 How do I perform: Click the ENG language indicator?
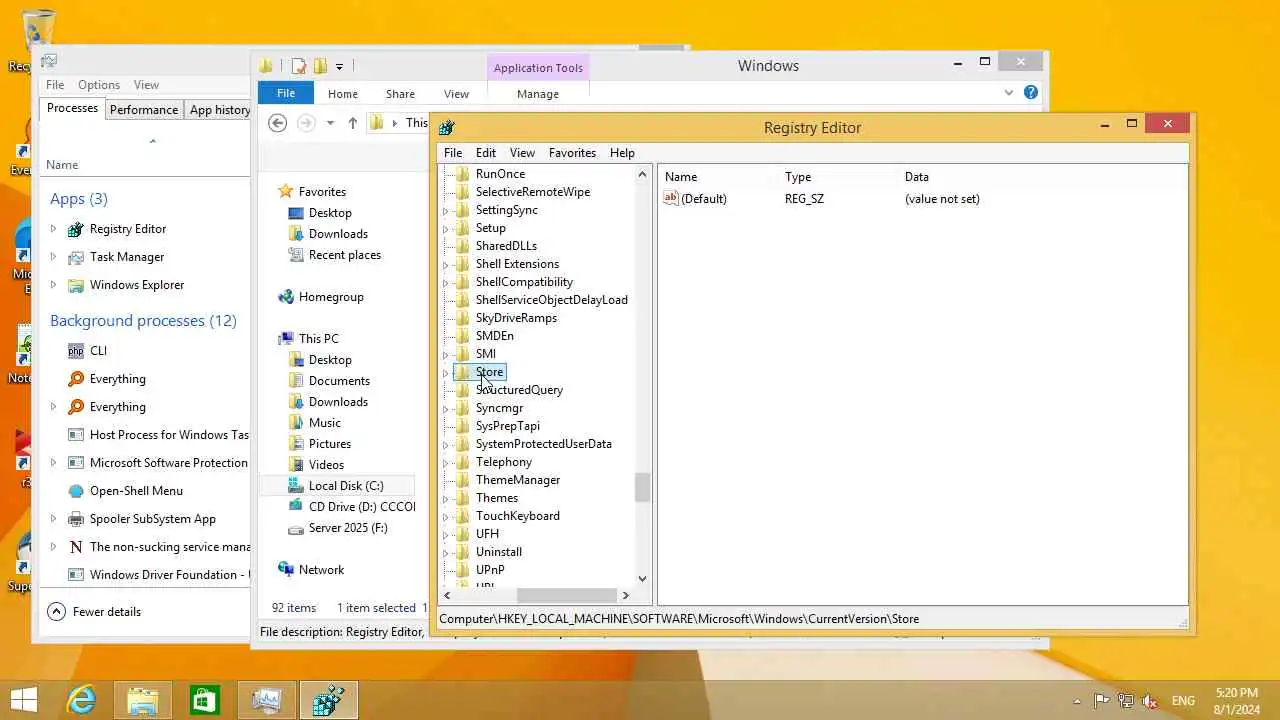click(x=1183, y=701)
